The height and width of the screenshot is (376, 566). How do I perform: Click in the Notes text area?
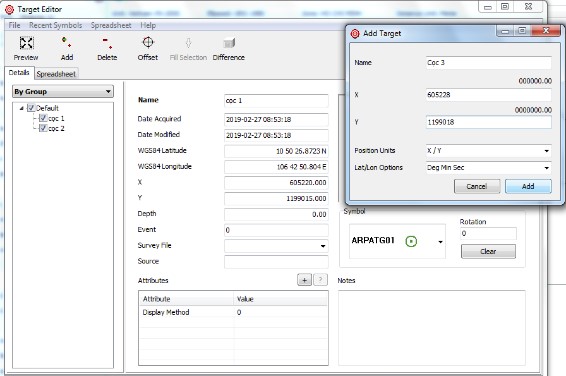[431, 328]
